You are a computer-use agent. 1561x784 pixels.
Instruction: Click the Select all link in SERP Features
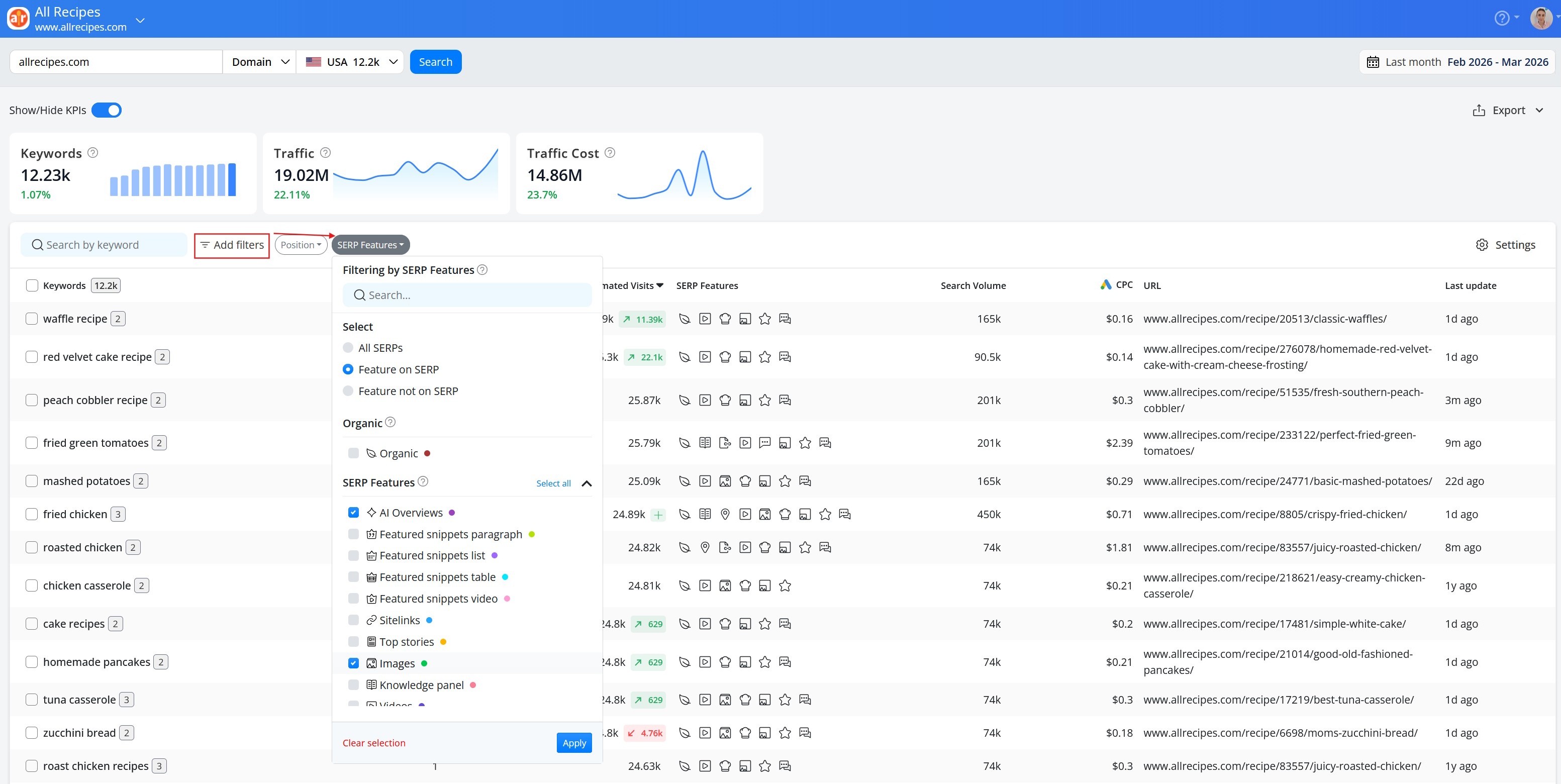(x=553, y=483)
